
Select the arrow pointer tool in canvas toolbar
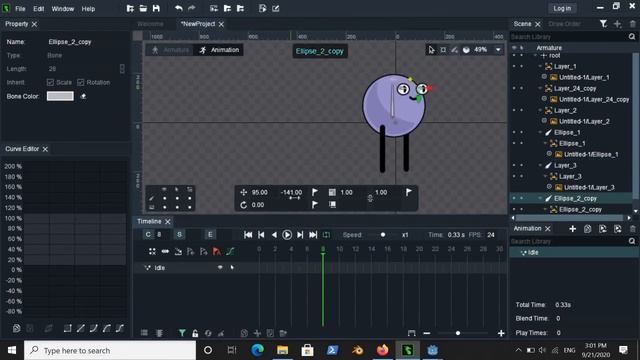click(431, 50)
